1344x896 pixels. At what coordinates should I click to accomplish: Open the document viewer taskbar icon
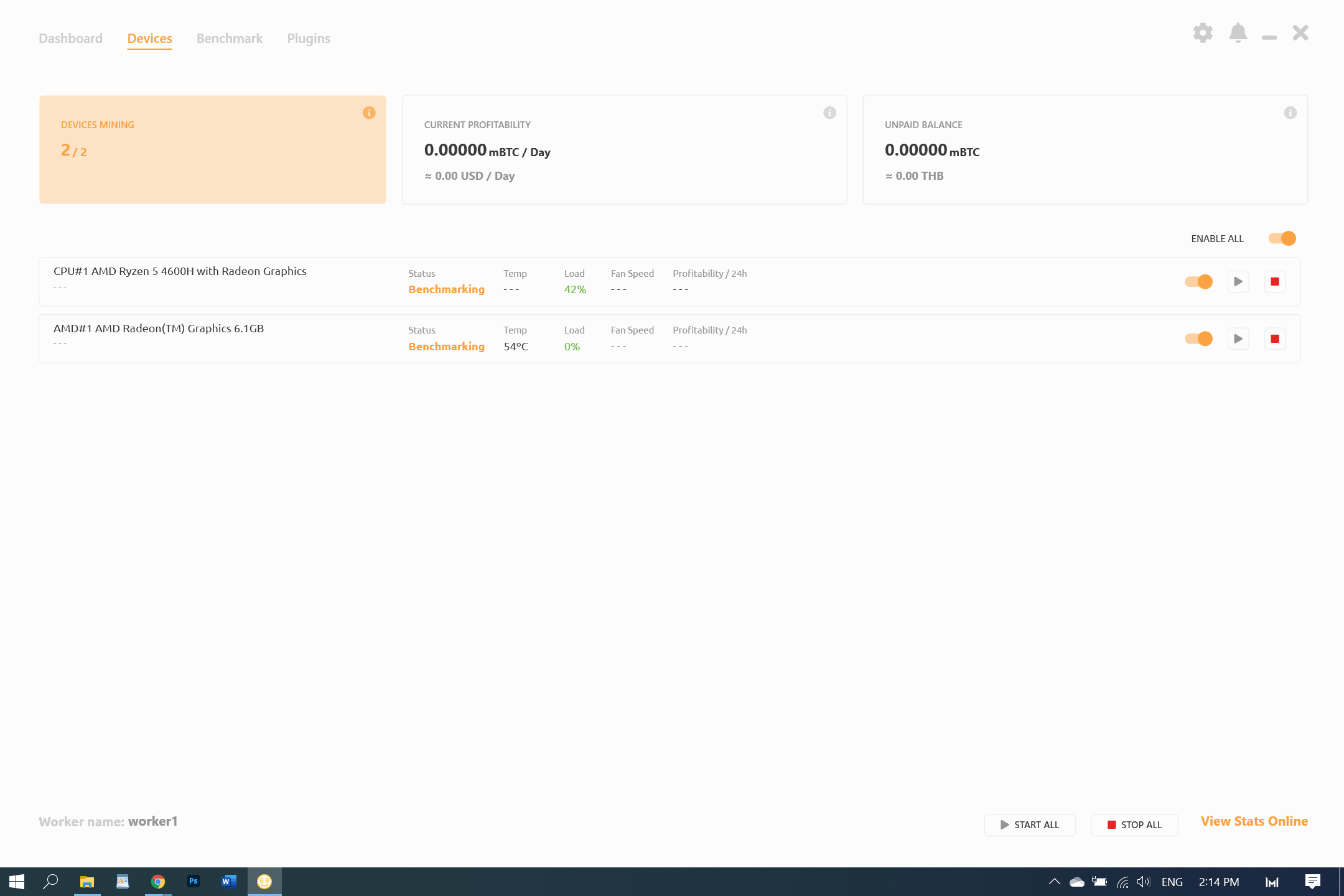click(123, 882)
